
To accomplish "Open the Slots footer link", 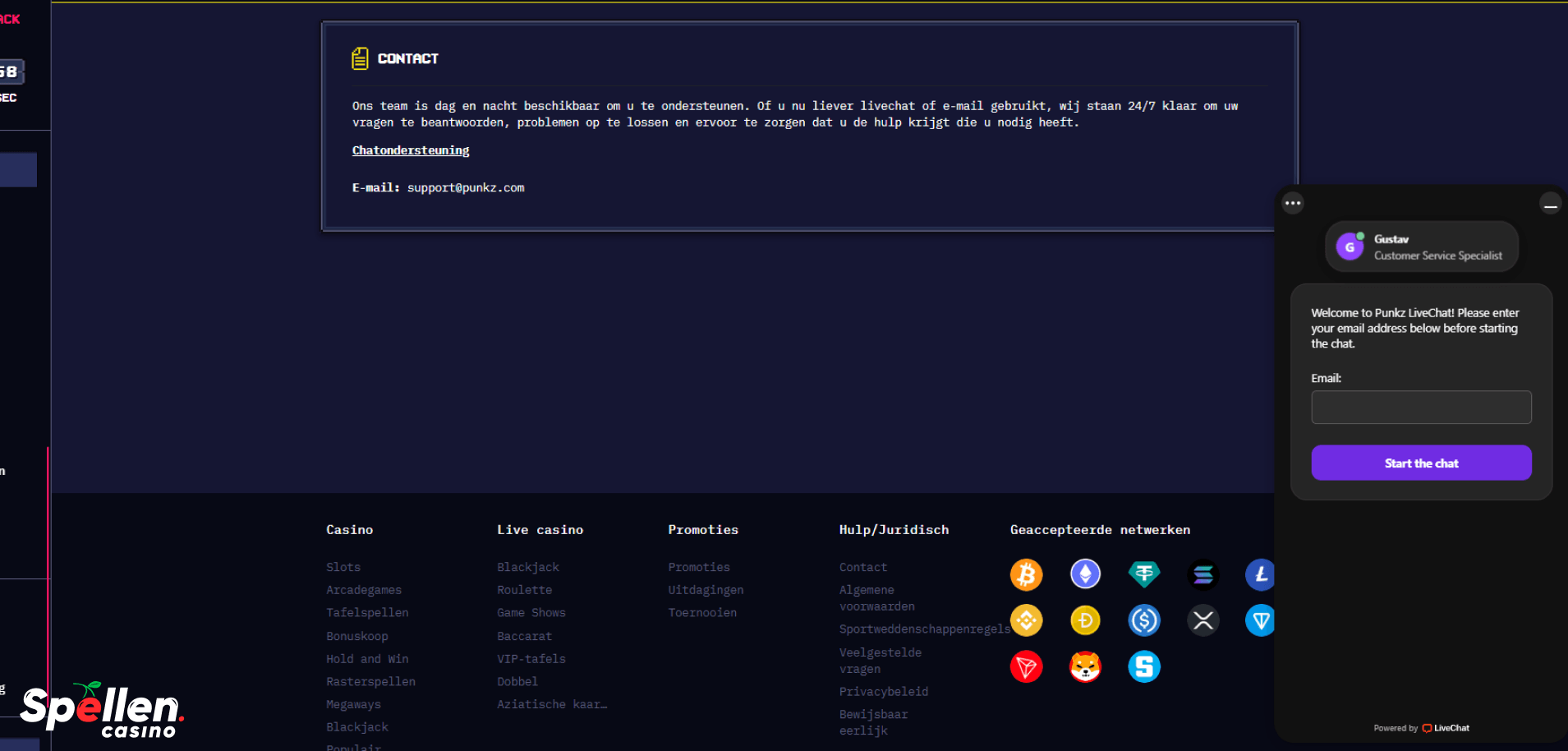I will click(x=343, y=567).
